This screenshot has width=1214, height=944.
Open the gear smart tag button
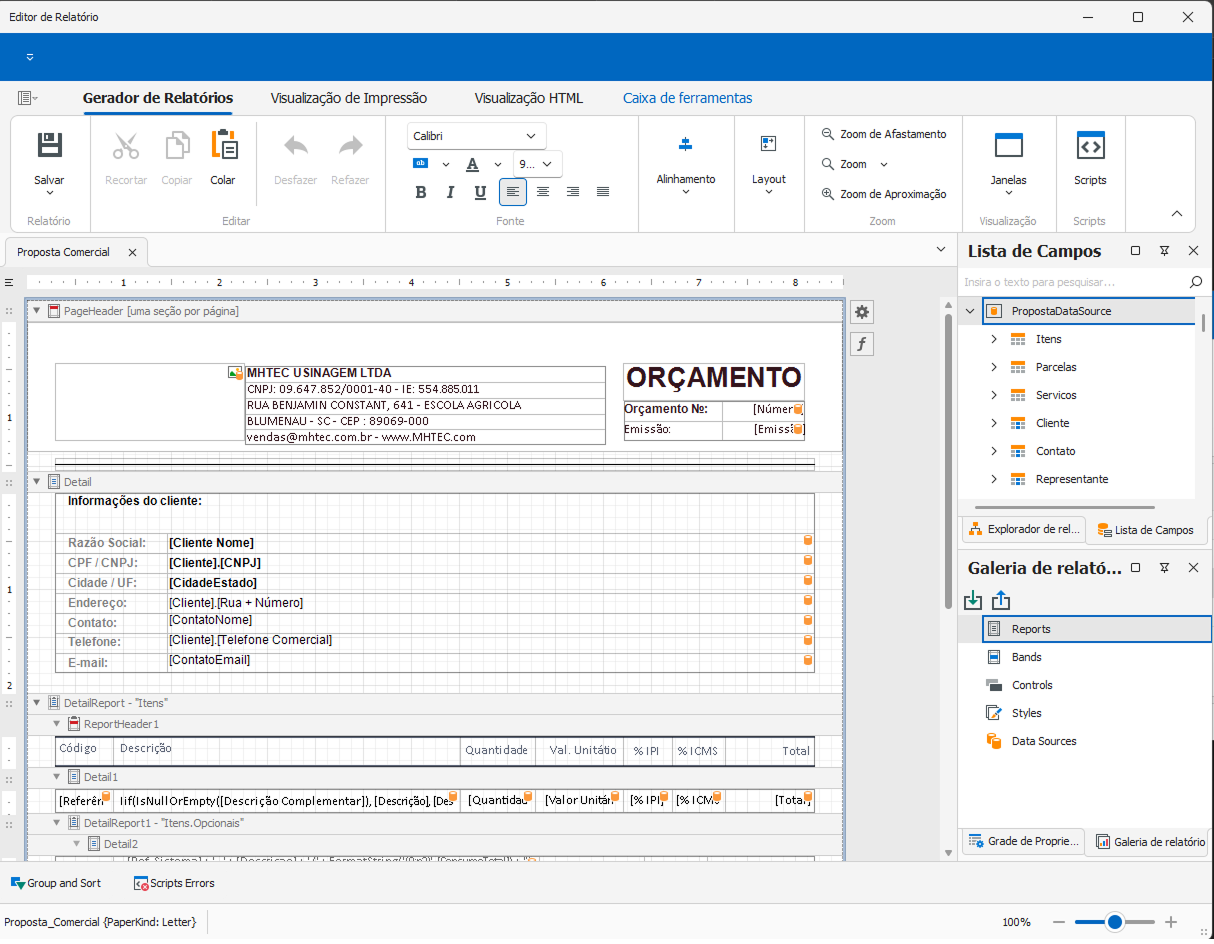[862, 312]
